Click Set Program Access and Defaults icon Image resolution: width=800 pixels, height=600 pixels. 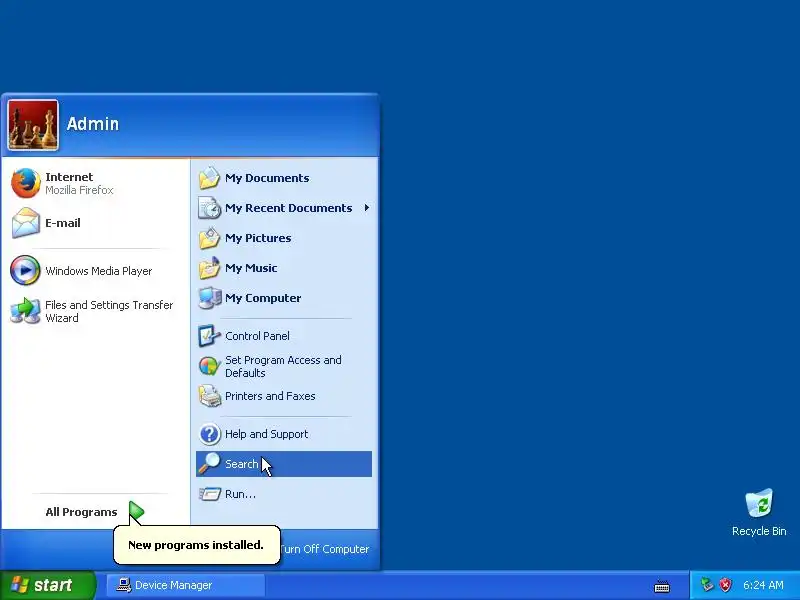coord(209,366)
